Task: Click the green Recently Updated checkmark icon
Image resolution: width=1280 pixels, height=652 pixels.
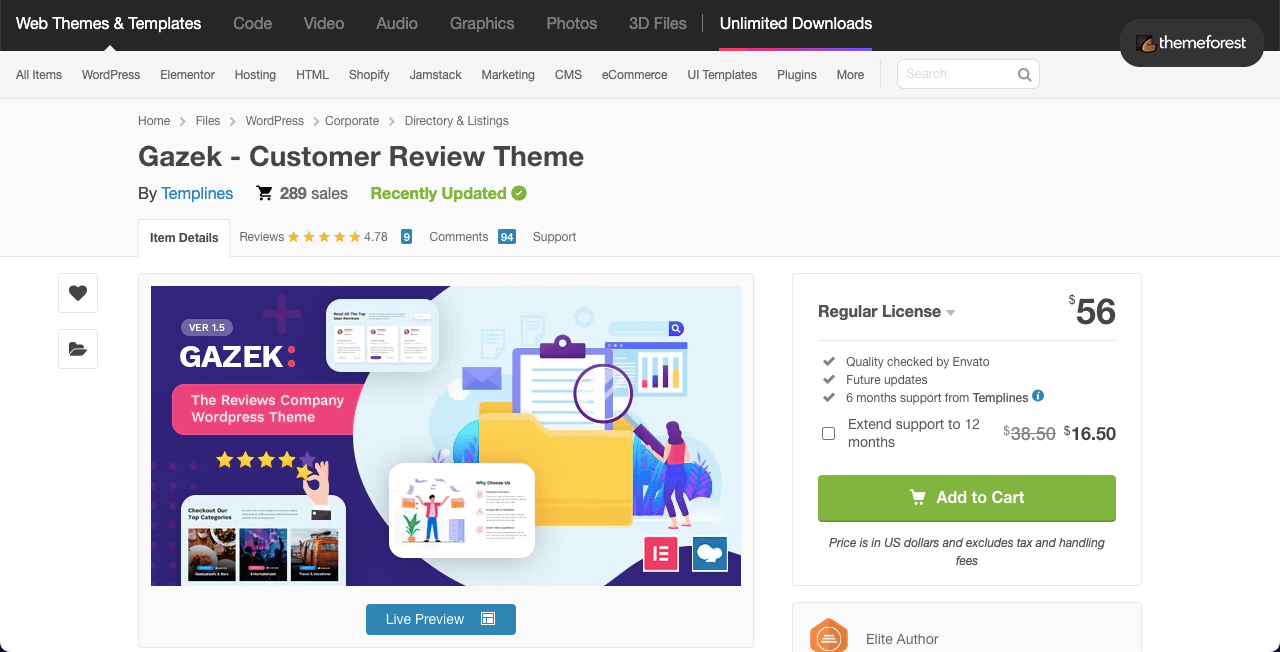Action: [x=519, y=193]
